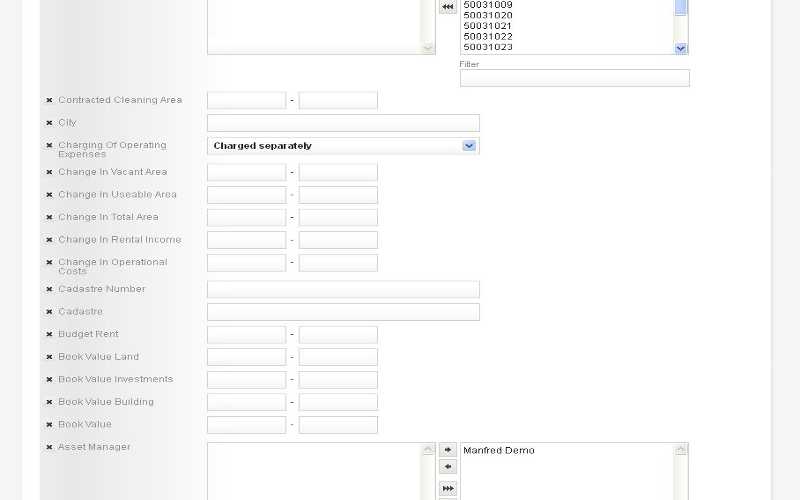The image size is (800, 500).
Task: Select 50031021 in the list
Action: (487, 26)
